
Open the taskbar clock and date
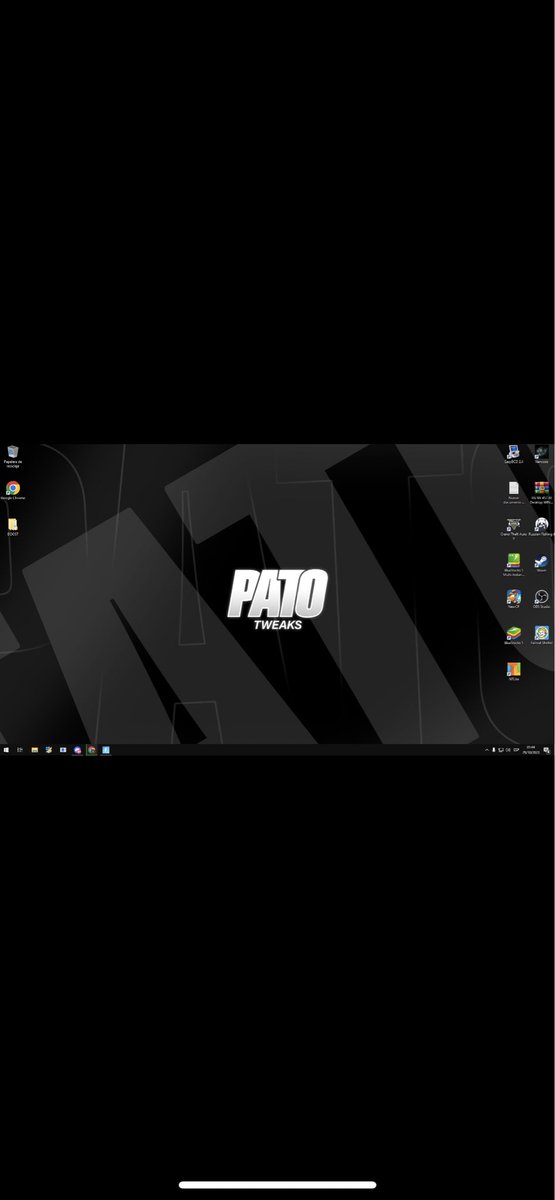point(531,749)
